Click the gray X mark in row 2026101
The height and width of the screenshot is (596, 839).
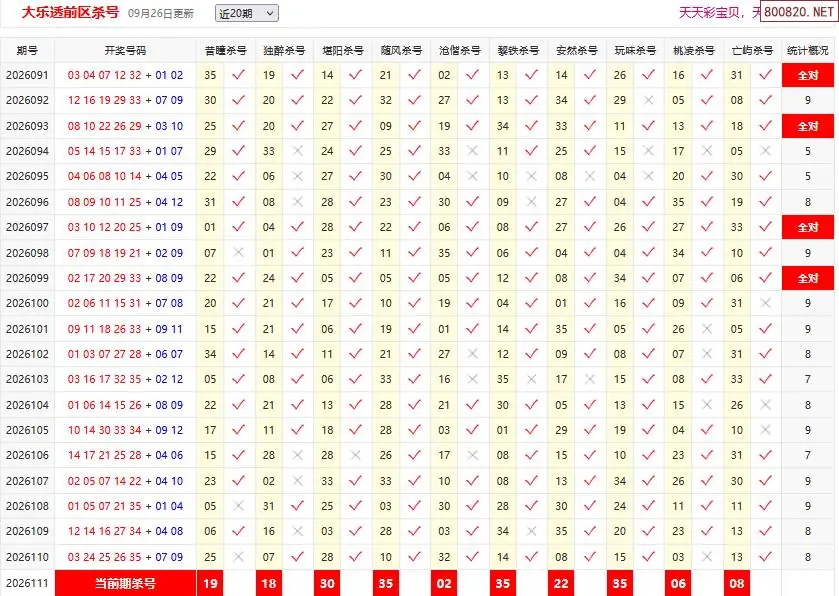(707, 328)
